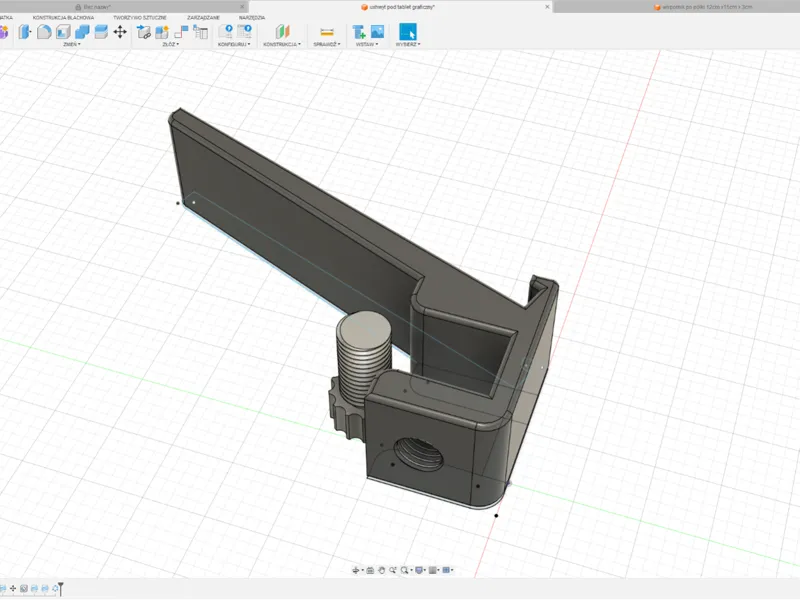Screen dimensions: 800x600
Task: Open the ZŁÓŻ dropdown menu
Action: coord(170,44)
